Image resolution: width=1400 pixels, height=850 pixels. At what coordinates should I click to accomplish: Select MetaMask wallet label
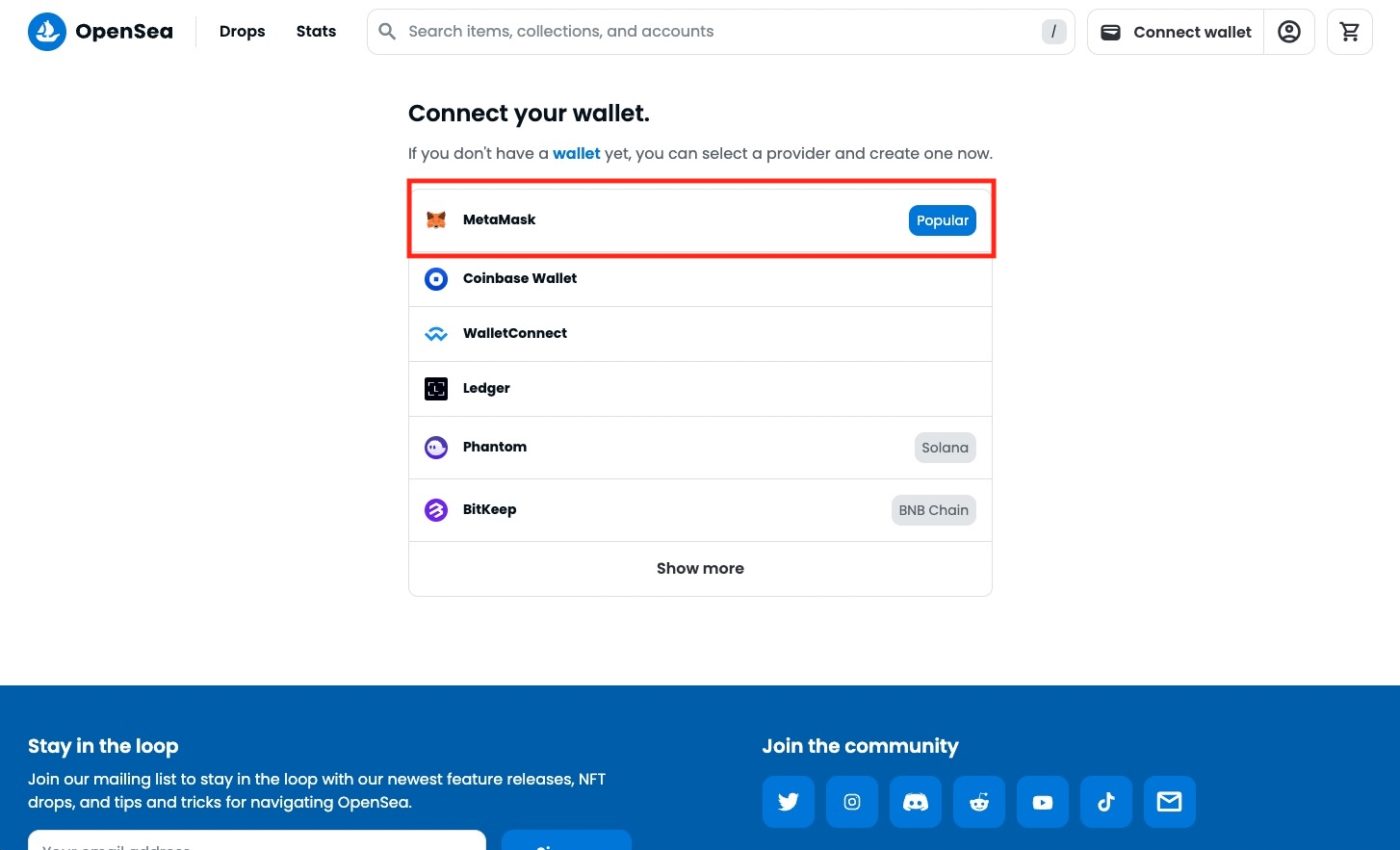(x=499, y=220)
